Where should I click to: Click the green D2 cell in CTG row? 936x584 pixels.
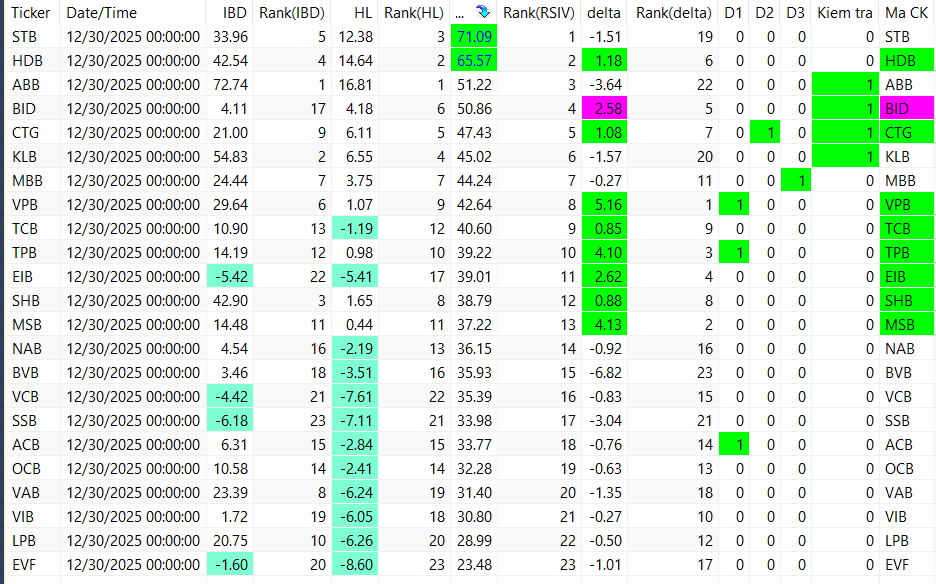765,133
